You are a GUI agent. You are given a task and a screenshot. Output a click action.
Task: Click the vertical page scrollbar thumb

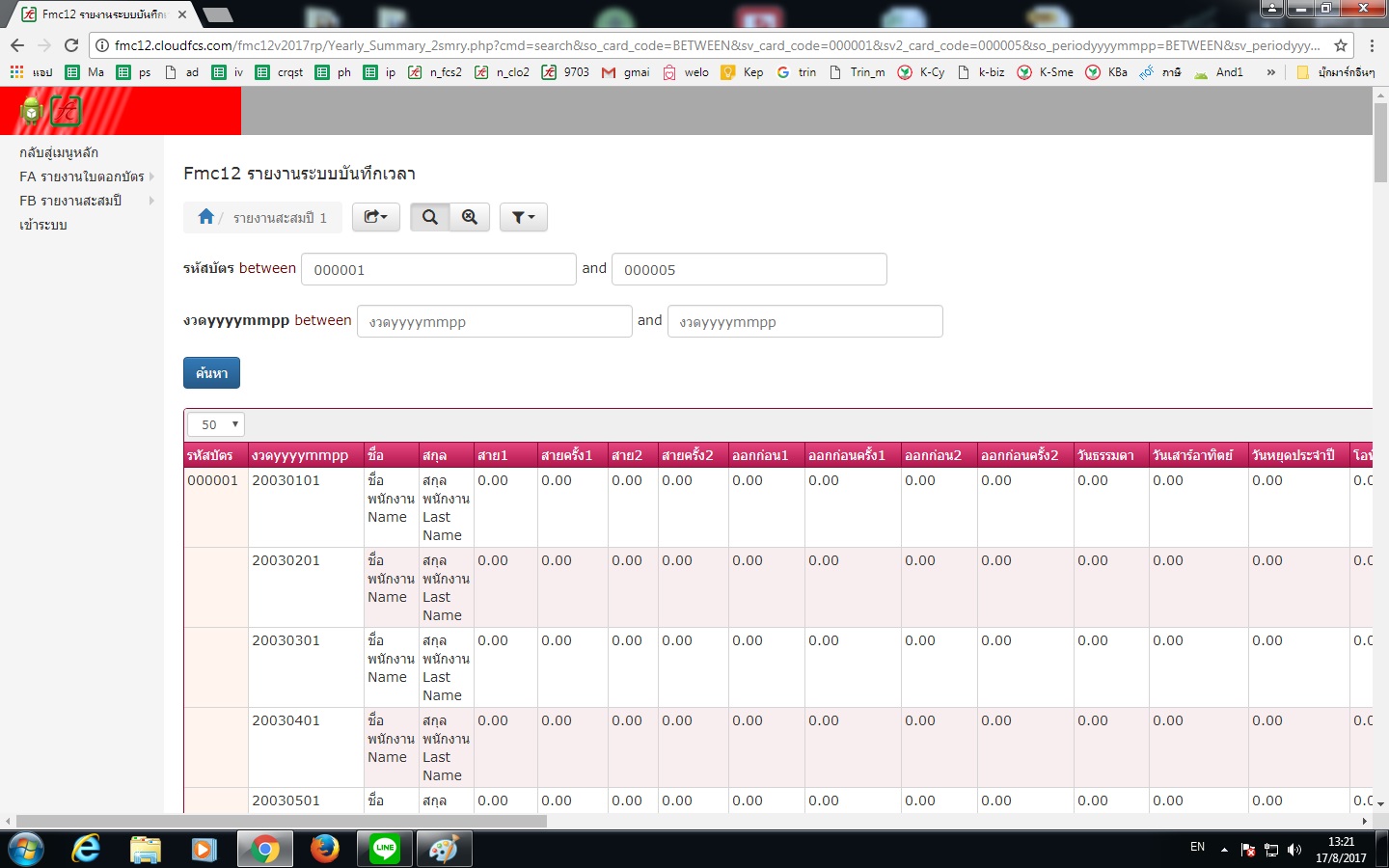(x=1380, y=142)
